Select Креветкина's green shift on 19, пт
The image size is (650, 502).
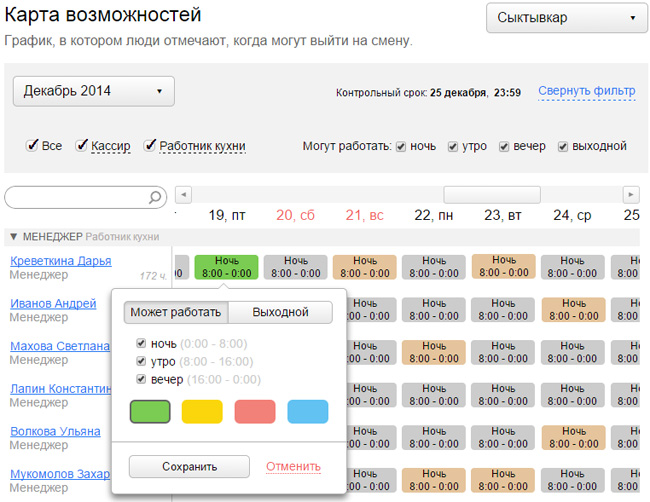click(x=226, y=267)
